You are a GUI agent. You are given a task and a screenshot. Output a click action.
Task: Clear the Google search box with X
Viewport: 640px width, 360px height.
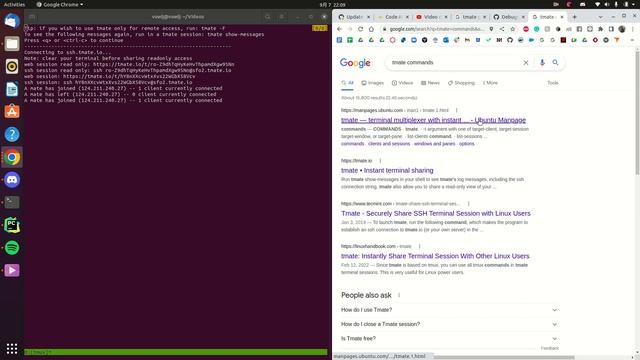526,62
